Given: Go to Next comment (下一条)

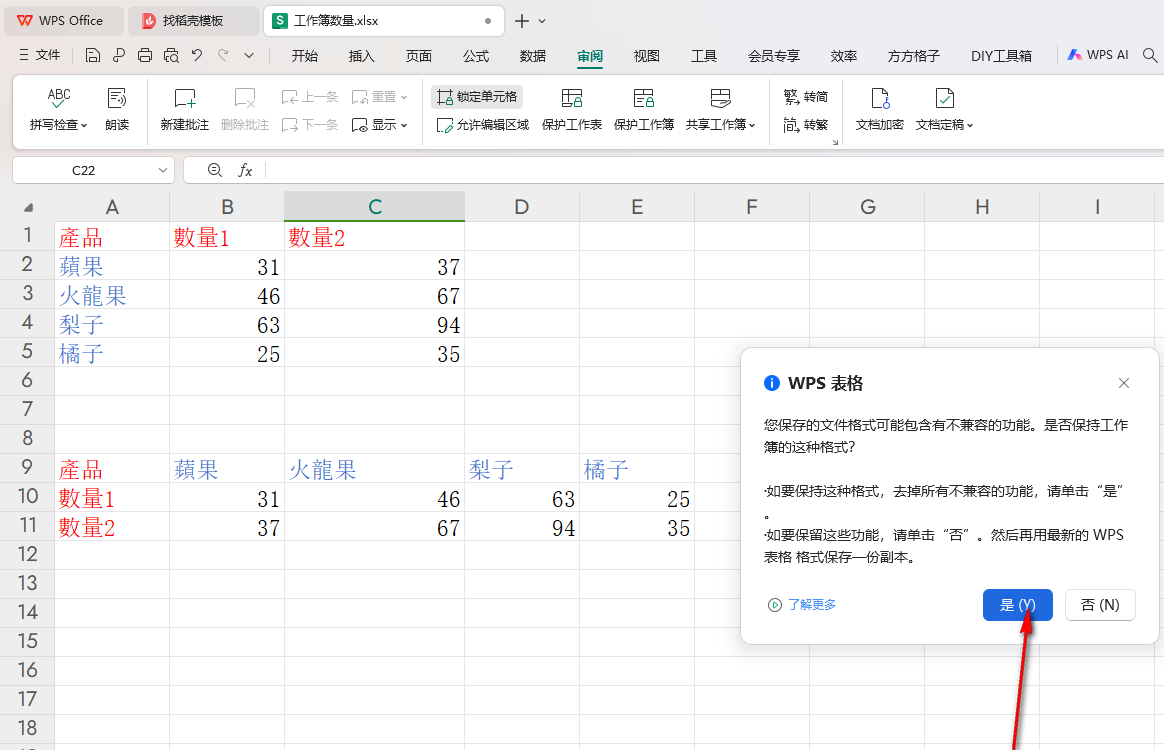Looking at the screenshot, I should coord(310,125).
